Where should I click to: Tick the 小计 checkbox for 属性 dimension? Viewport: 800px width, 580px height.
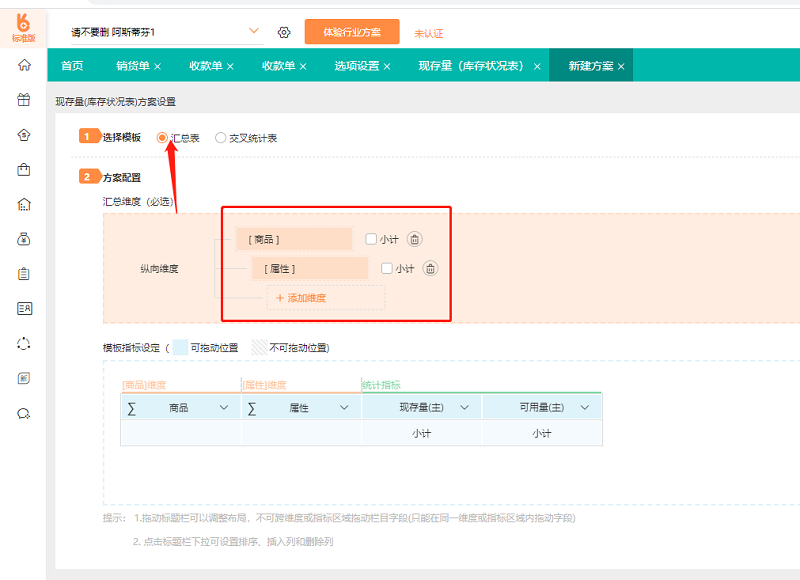point(387,268)
